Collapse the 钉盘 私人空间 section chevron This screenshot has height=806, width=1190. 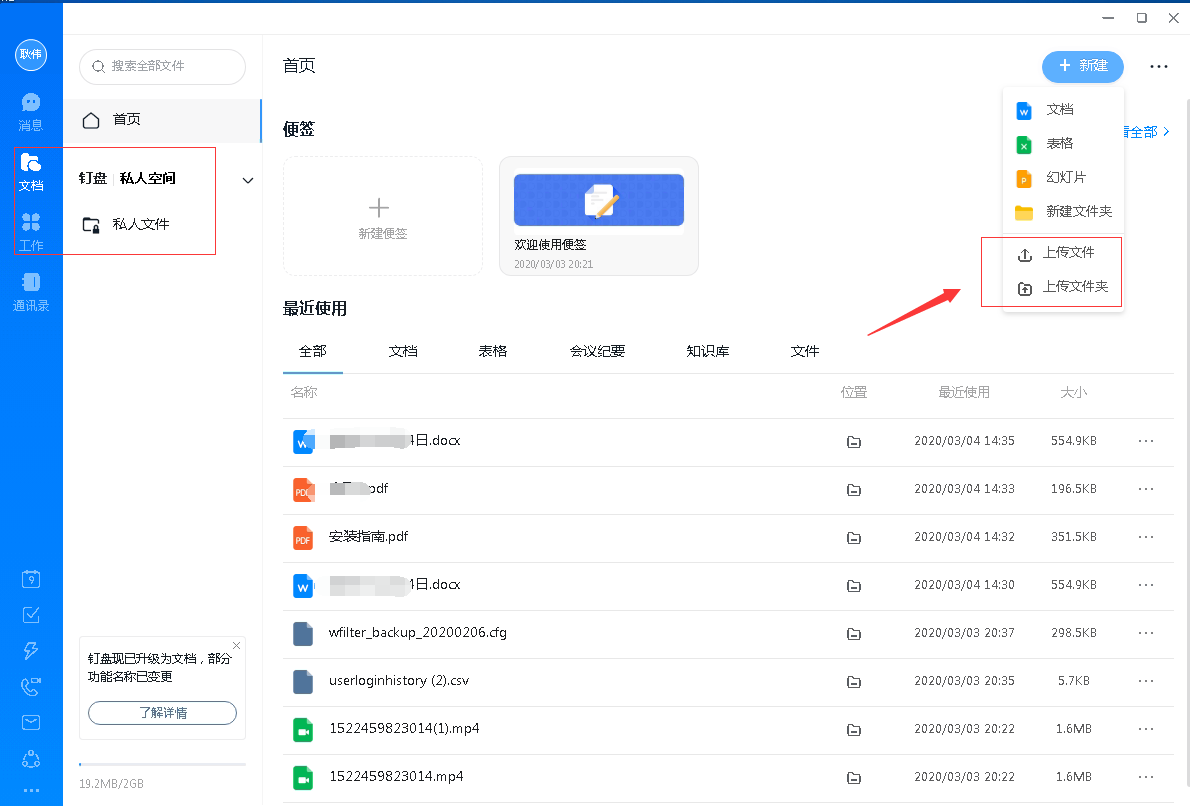pyautogui.click(x=248, y=180)
